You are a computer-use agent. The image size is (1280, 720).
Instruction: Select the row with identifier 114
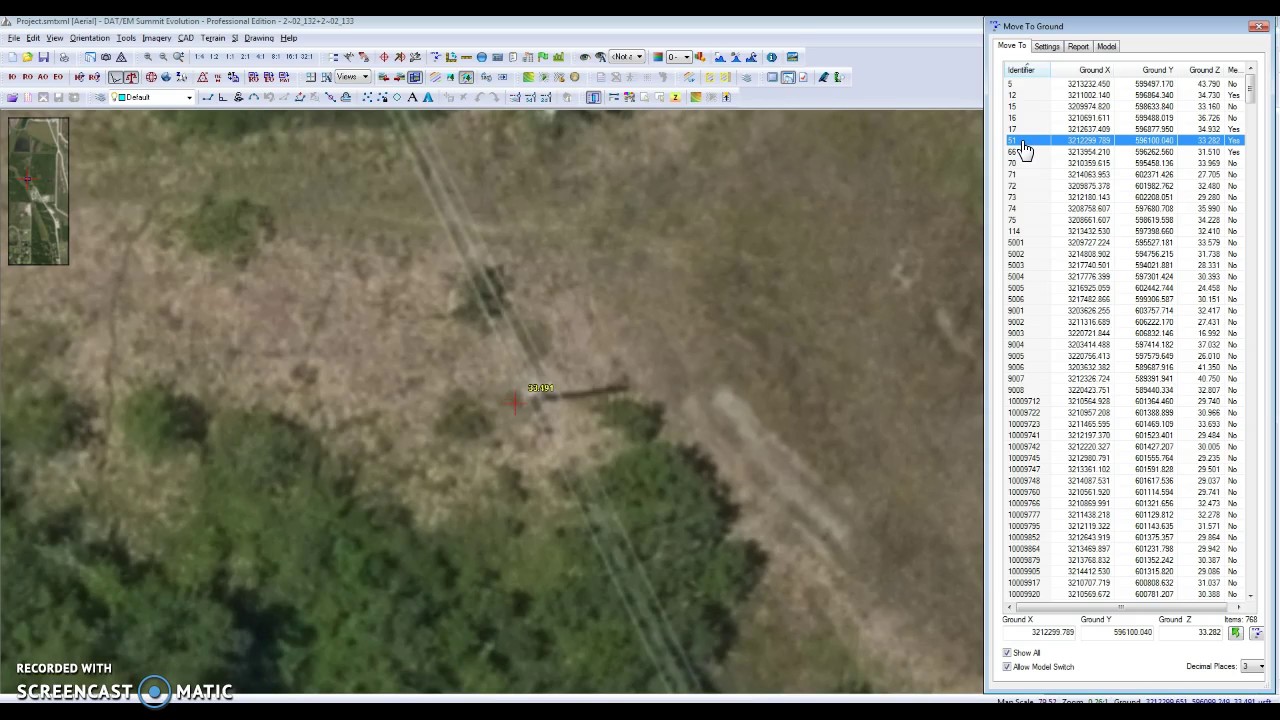pyautogui.click(x=1124, y=231)
